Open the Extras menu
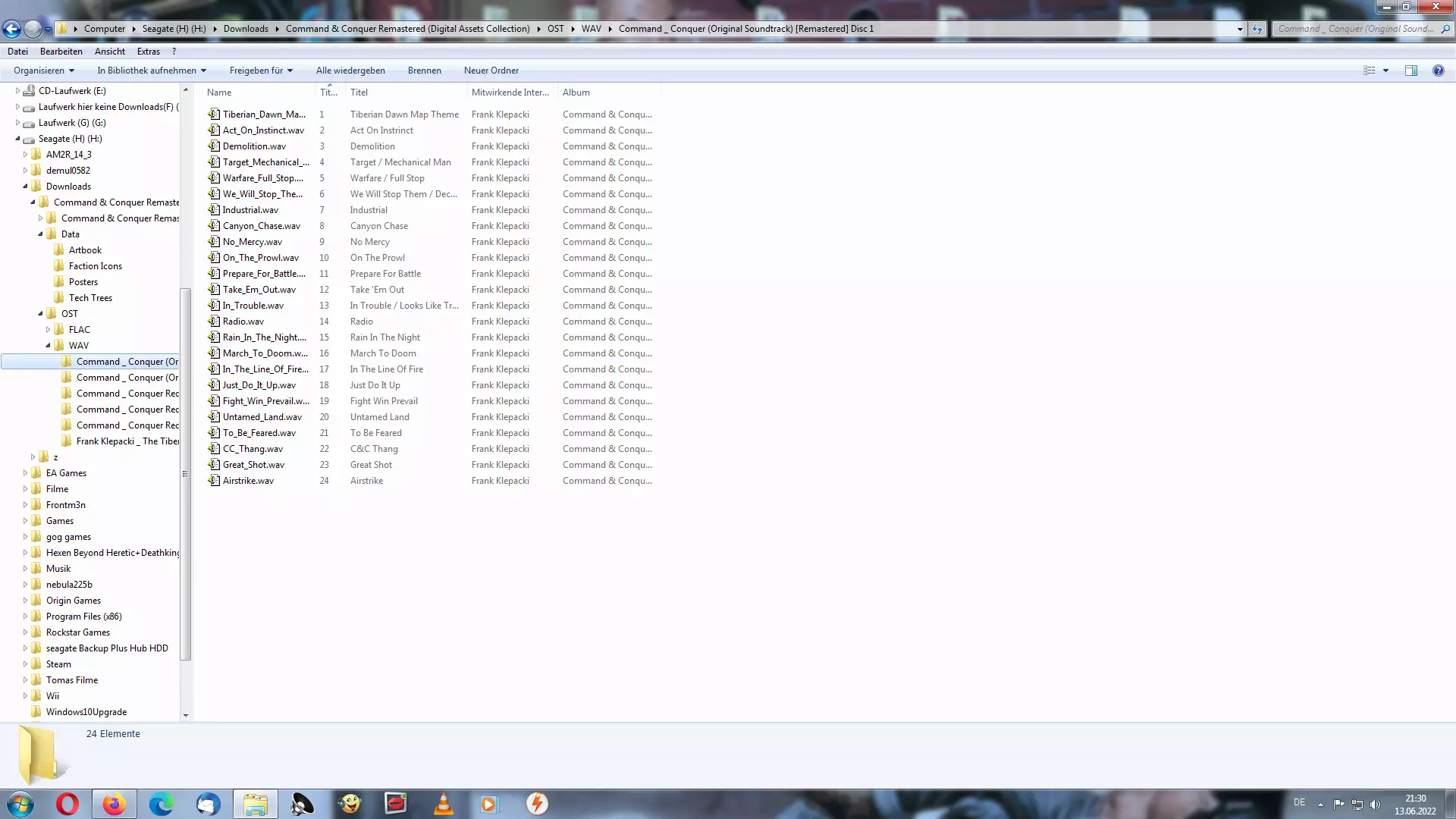 click(x=149, y=52)
